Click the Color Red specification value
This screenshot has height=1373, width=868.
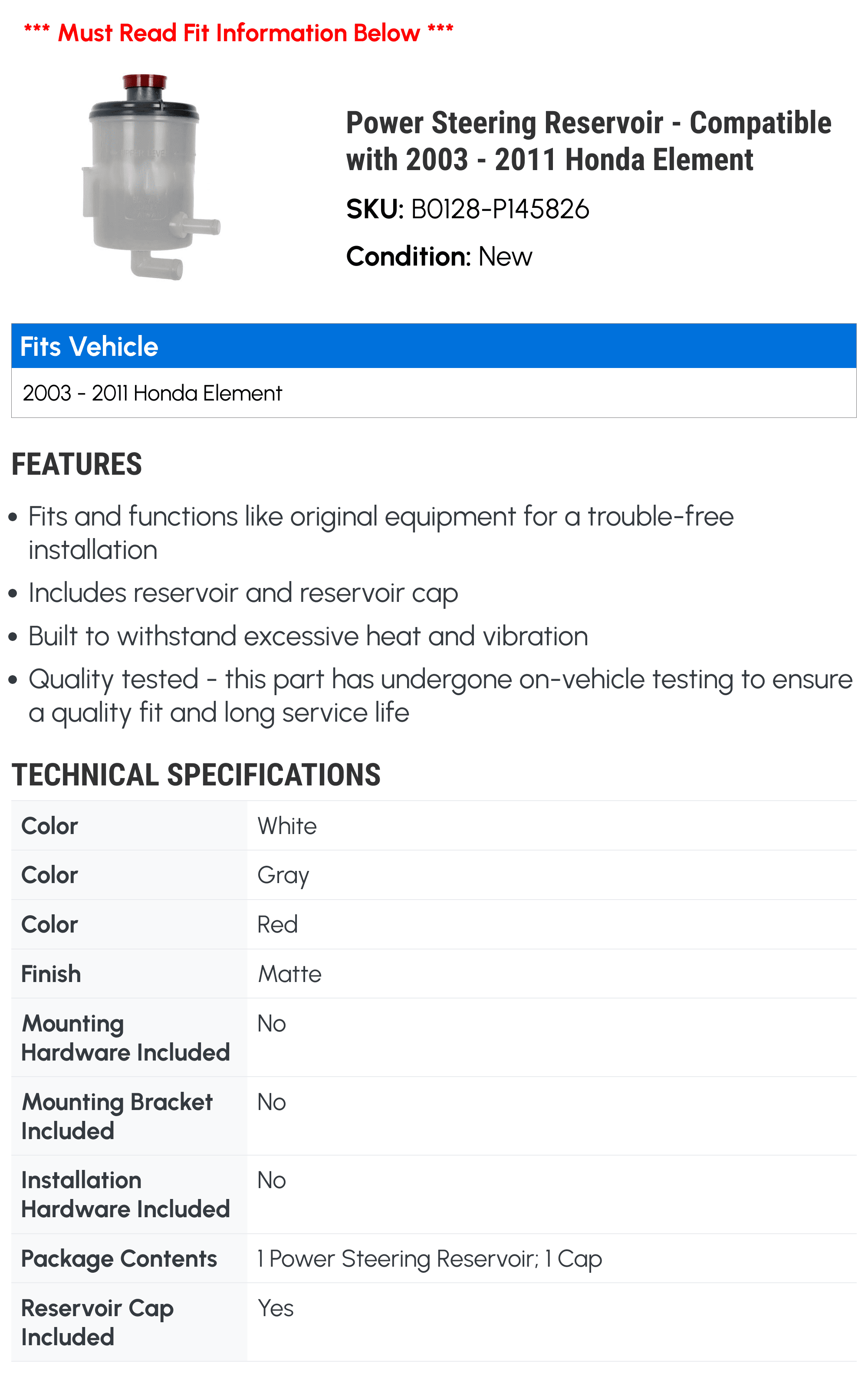tap(278, 924)
